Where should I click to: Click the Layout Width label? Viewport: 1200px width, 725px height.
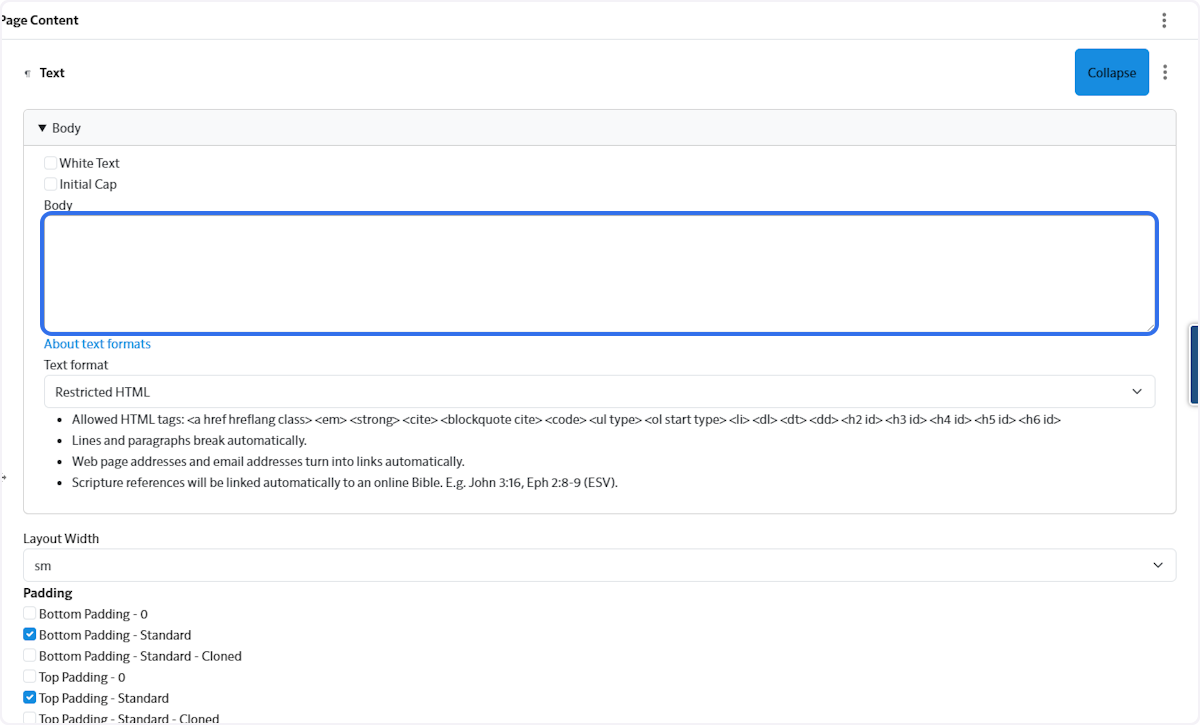[x=61, y=538]
